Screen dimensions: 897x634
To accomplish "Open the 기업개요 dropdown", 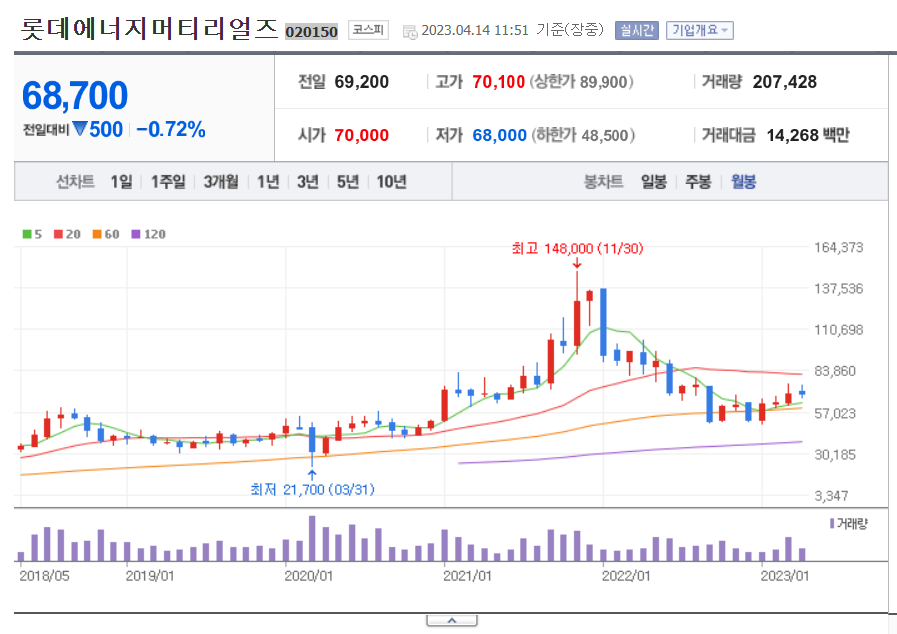I will click(700, 30).
